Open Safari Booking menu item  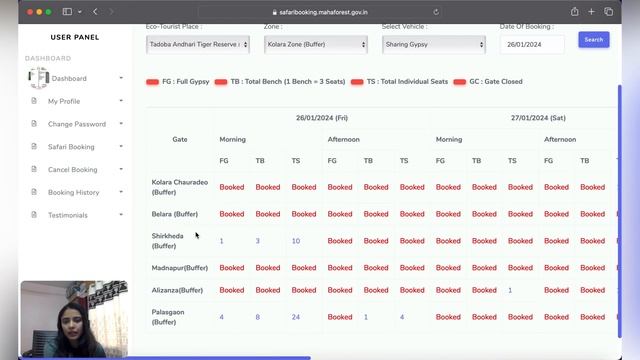[71, 147]
